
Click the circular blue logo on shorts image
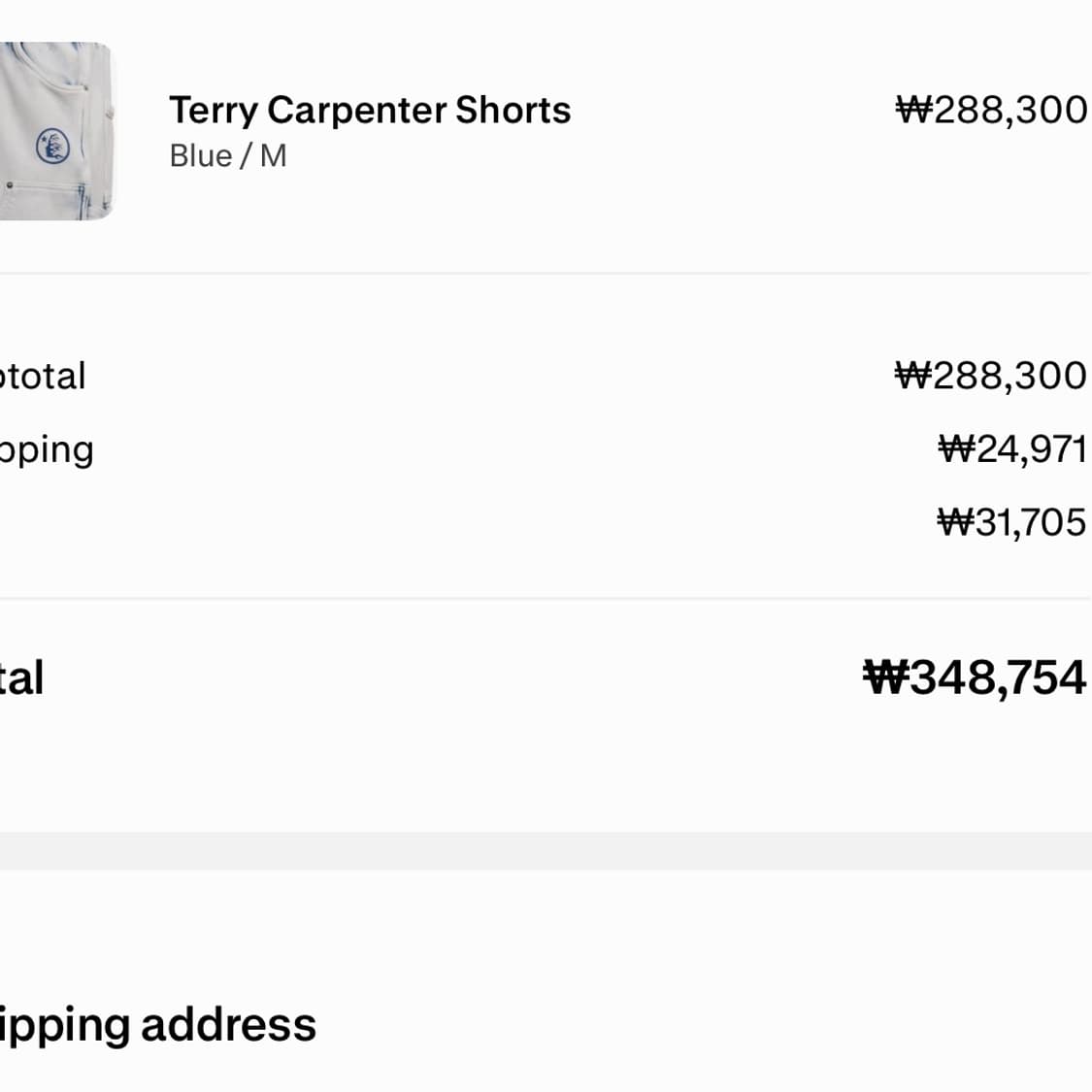(53, 148)
